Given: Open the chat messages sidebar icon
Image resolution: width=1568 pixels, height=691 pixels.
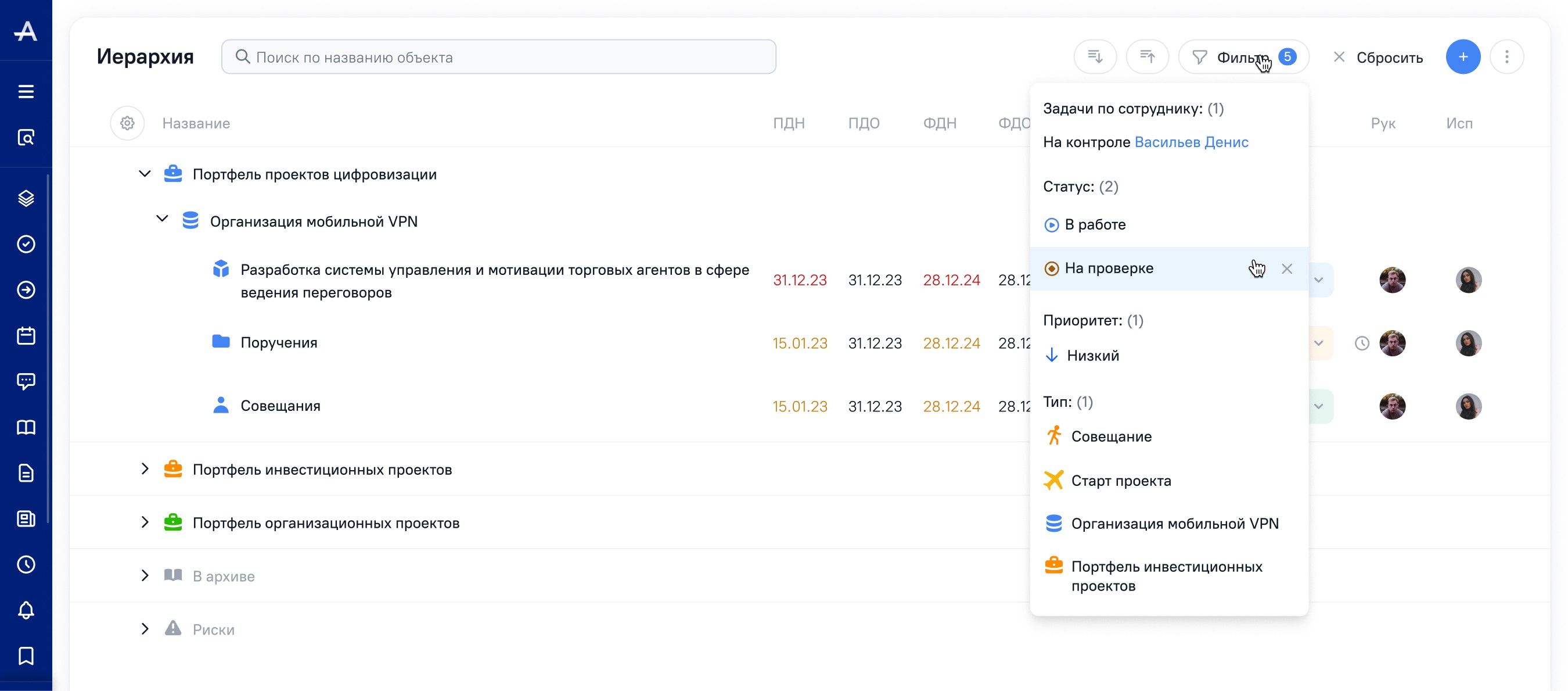Looking at the screenshot, I should click(26, 381).
